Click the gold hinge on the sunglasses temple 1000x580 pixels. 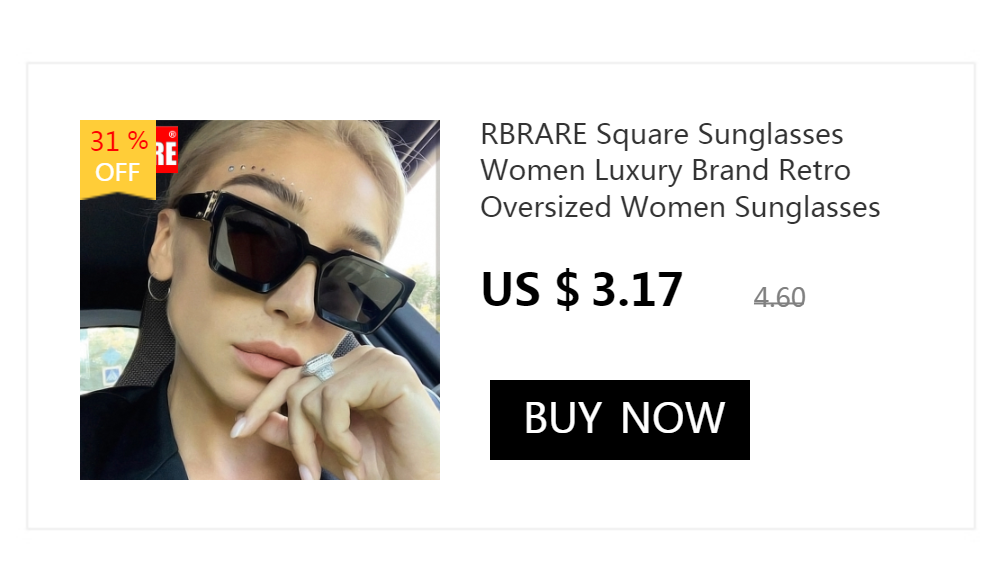[x=209, y=205]
